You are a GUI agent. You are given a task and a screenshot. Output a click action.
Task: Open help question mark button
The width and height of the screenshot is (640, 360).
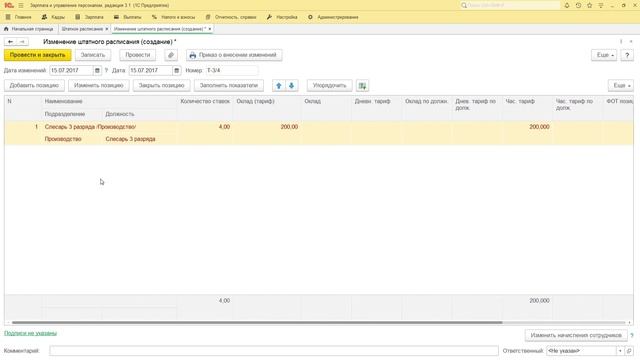pos(627,55)
